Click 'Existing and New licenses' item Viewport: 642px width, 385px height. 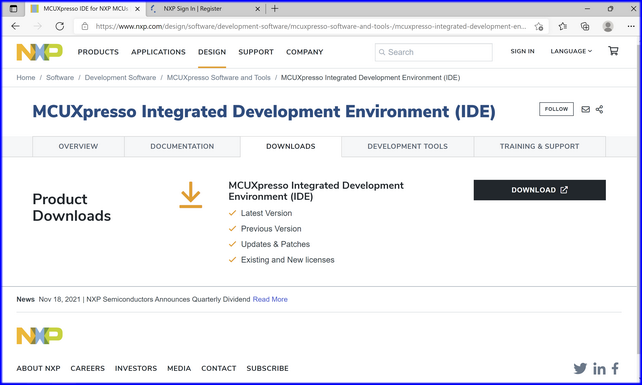[x=287, y=260]
